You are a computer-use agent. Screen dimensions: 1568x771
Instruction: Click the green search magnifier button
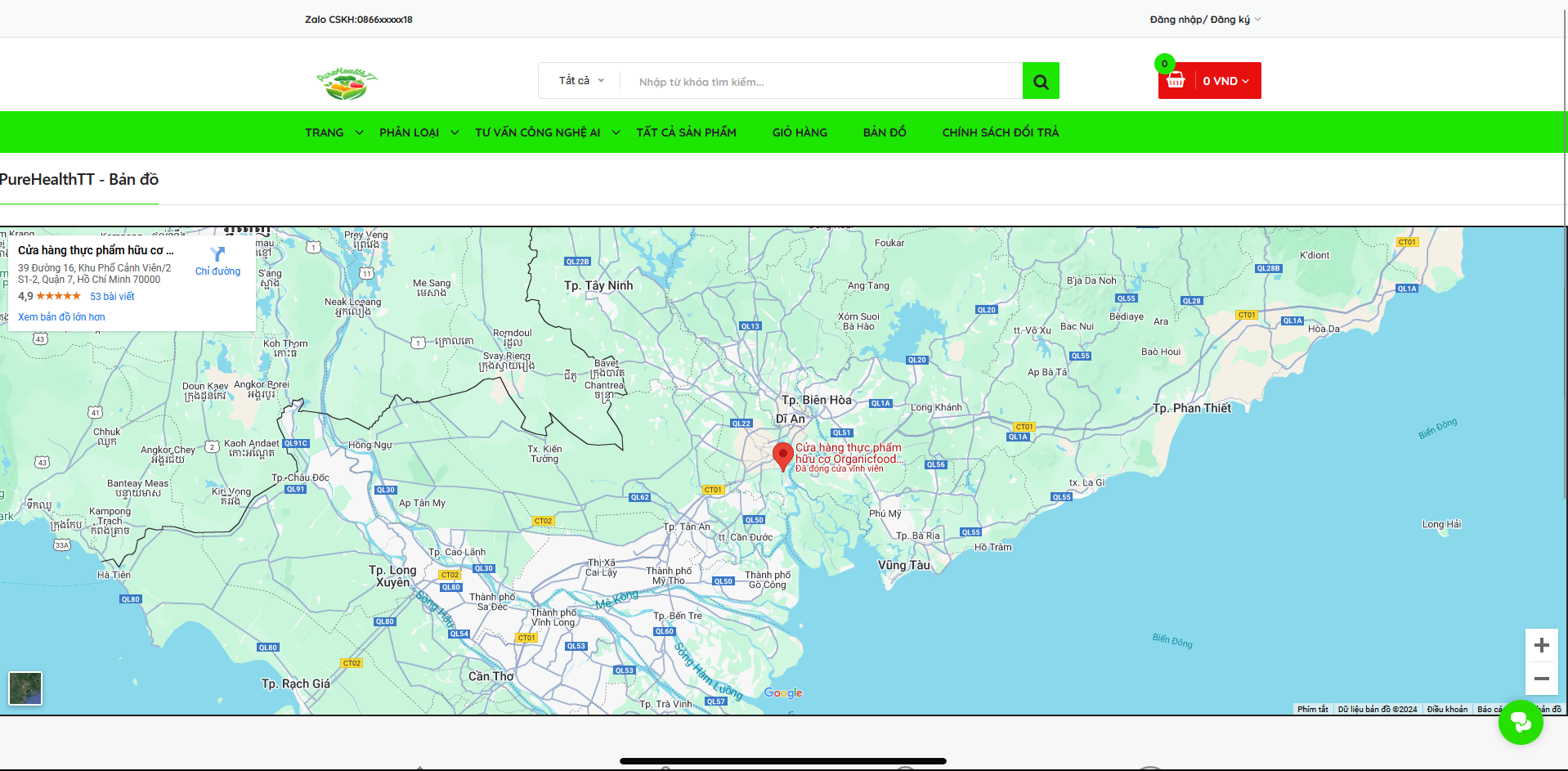(1041, 81)
